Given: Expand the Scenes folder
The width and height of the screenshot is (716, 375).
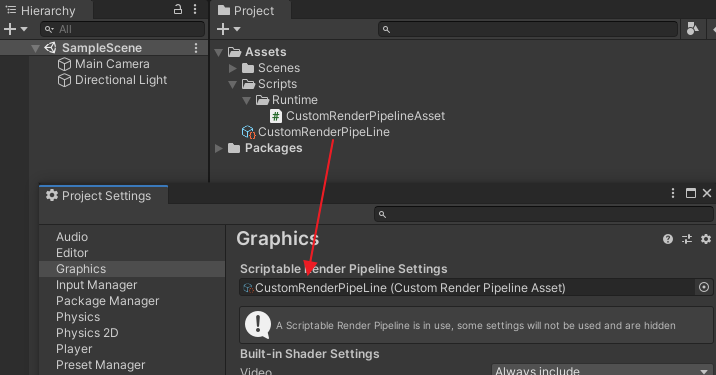Looking at the screenshot, I should tap(232, 68).
